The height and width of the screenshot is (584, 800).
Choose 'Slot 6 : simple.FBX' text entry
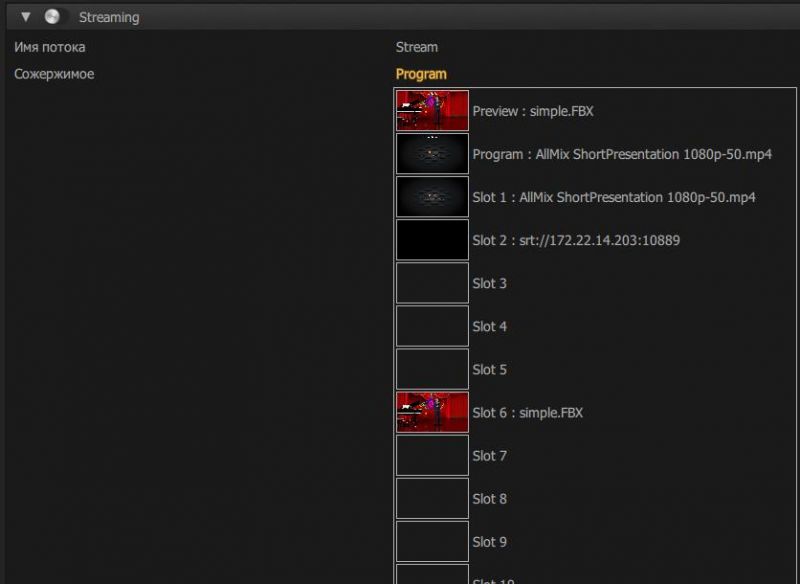(528, 413)
